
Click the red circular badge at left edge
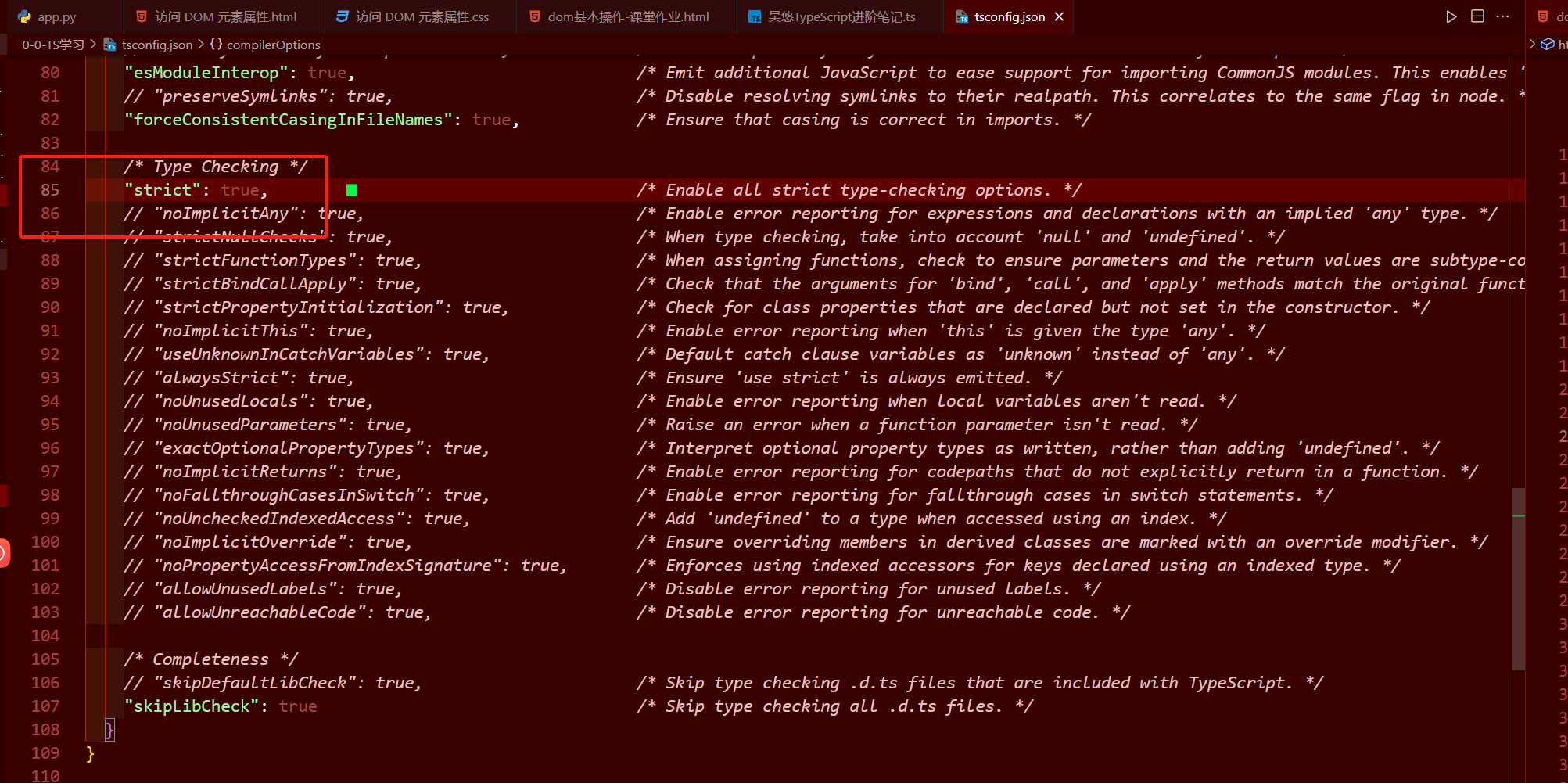point(4,553)
